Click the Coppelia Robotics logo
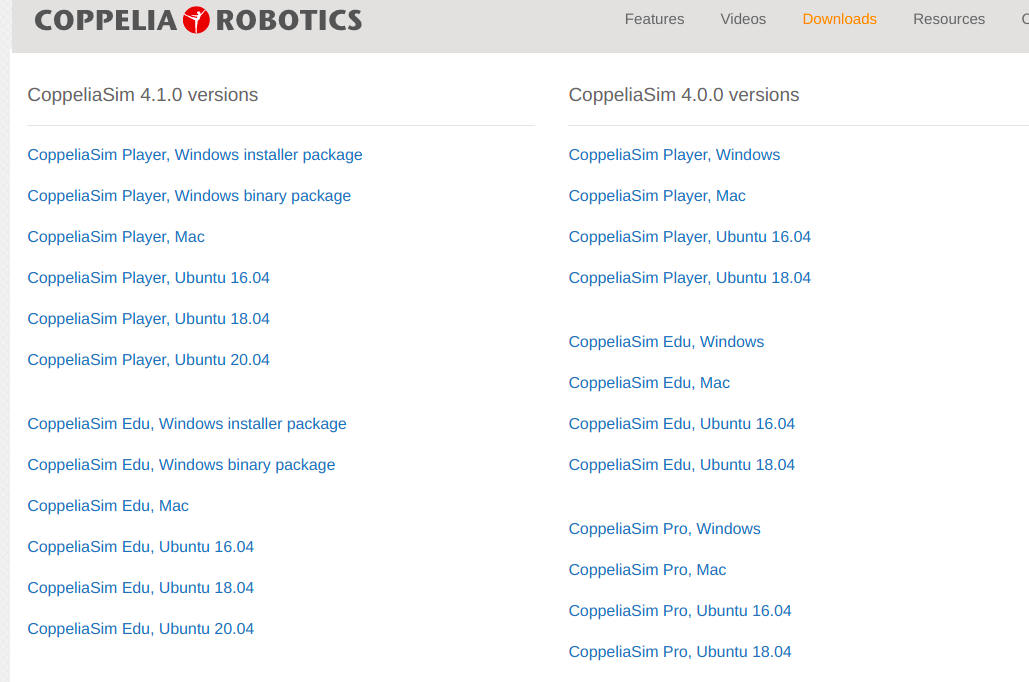Image resolution: width=1029 pixels, height=682 pixels. (x=196, y=18)
